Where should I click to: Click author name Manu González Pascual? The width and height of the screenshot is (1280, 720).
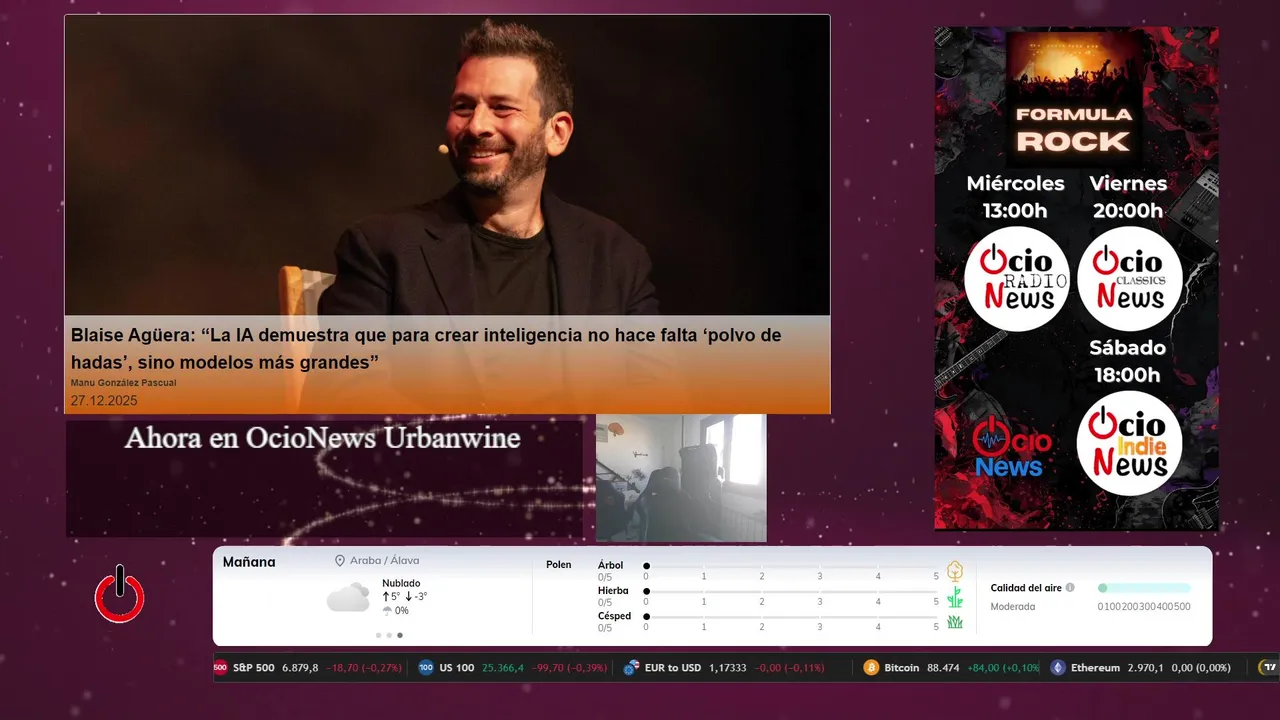tap(124, 383)
